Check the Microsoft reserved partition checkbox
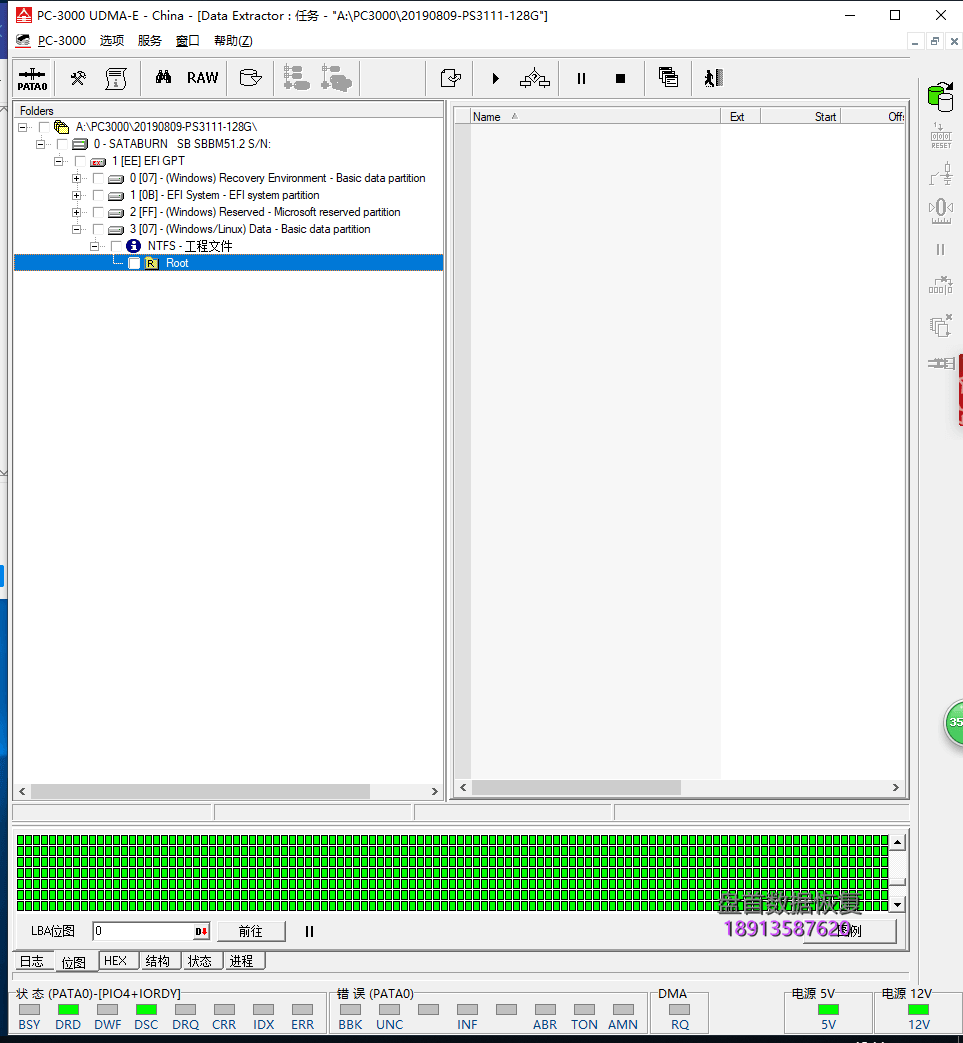The image size is (963, 1043). click(98, 212)
